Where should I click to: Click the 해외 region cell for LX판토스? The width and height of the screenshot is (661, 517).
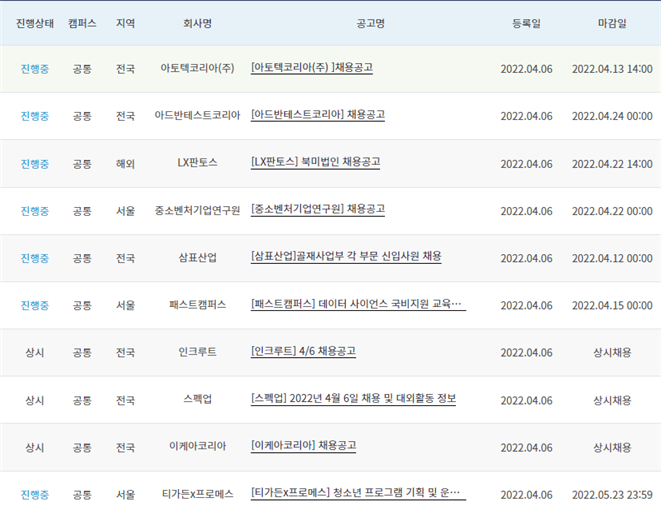tap(126, 164)
